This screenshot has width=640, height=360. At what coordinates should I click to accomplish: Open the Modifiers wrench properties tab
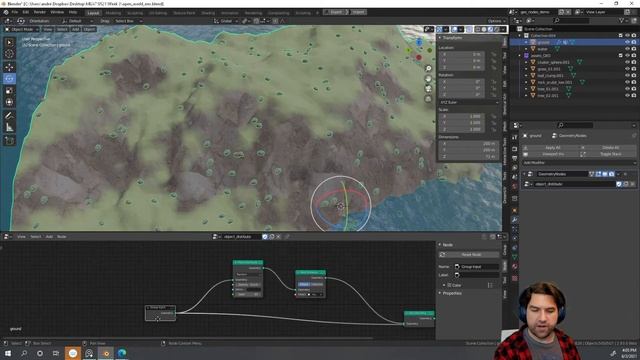pyautogui.click(x=515, y=220)
